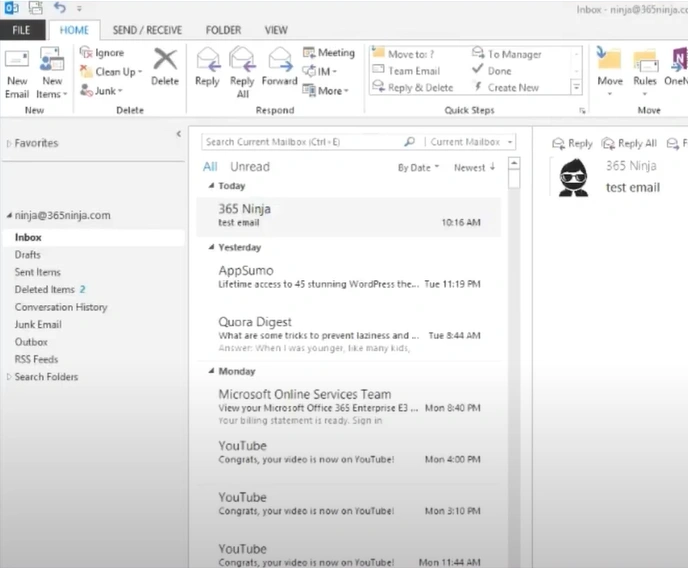Switch to the SEND / RECEIVE tab
Image resolution: width=688 pixels, height=568 pixels.
pyautogui.click(x=147, y=30)
